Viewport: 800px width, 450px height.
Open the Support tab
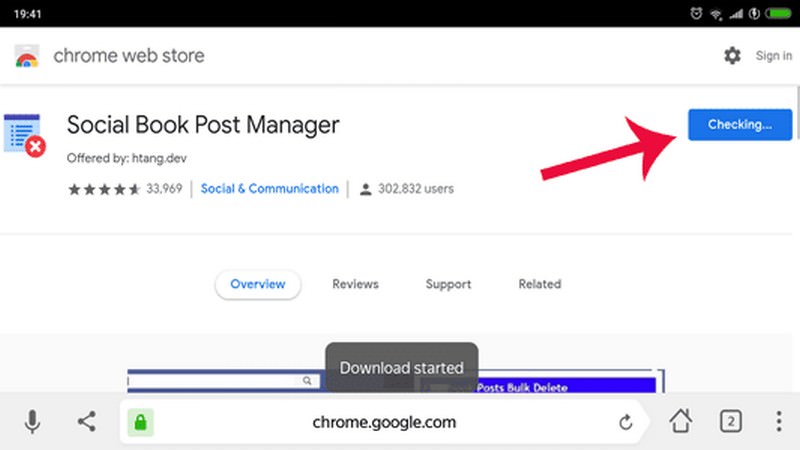click(x=448, y=284)
